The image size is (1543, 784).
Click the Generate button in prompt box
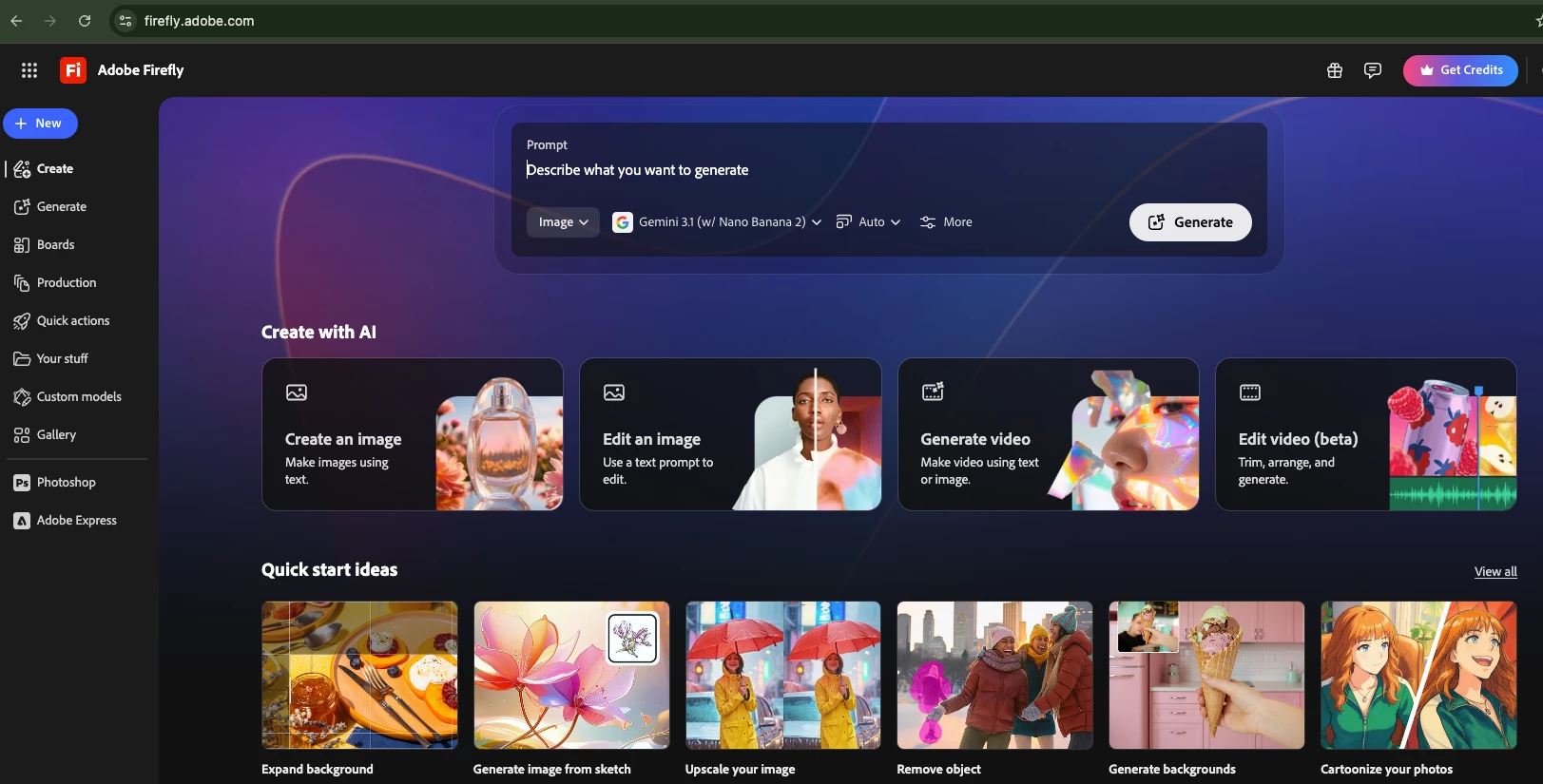pyautogui.click(x=1190, y=222)
